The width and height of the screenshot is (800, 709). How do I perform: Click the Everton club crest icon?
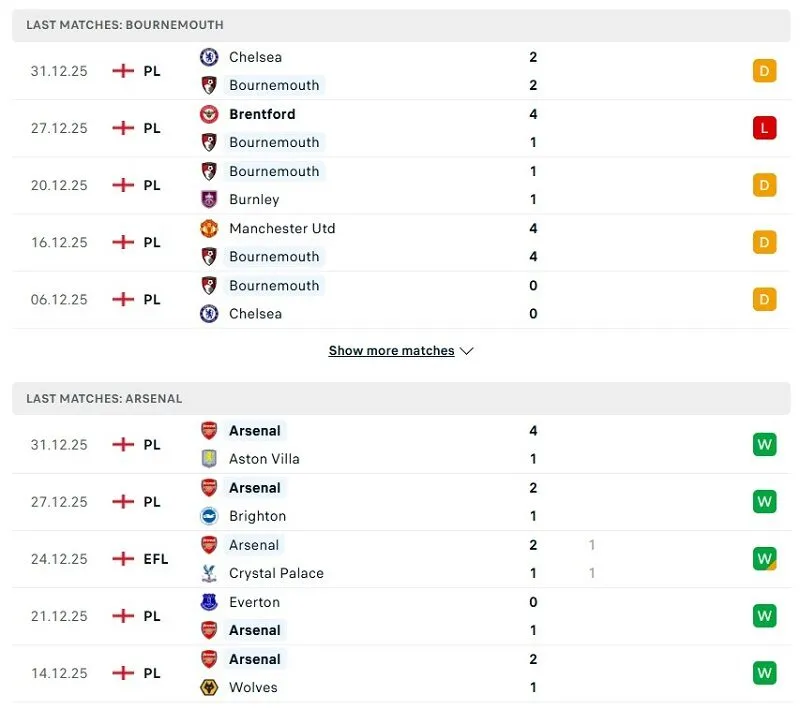coord(209,602)
